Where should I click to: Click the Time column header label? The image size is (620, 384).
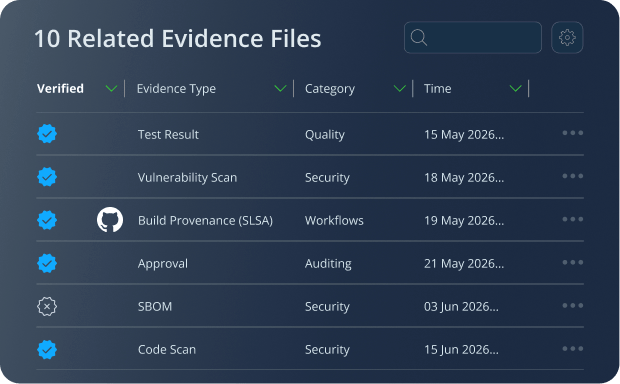coord(437,89)
